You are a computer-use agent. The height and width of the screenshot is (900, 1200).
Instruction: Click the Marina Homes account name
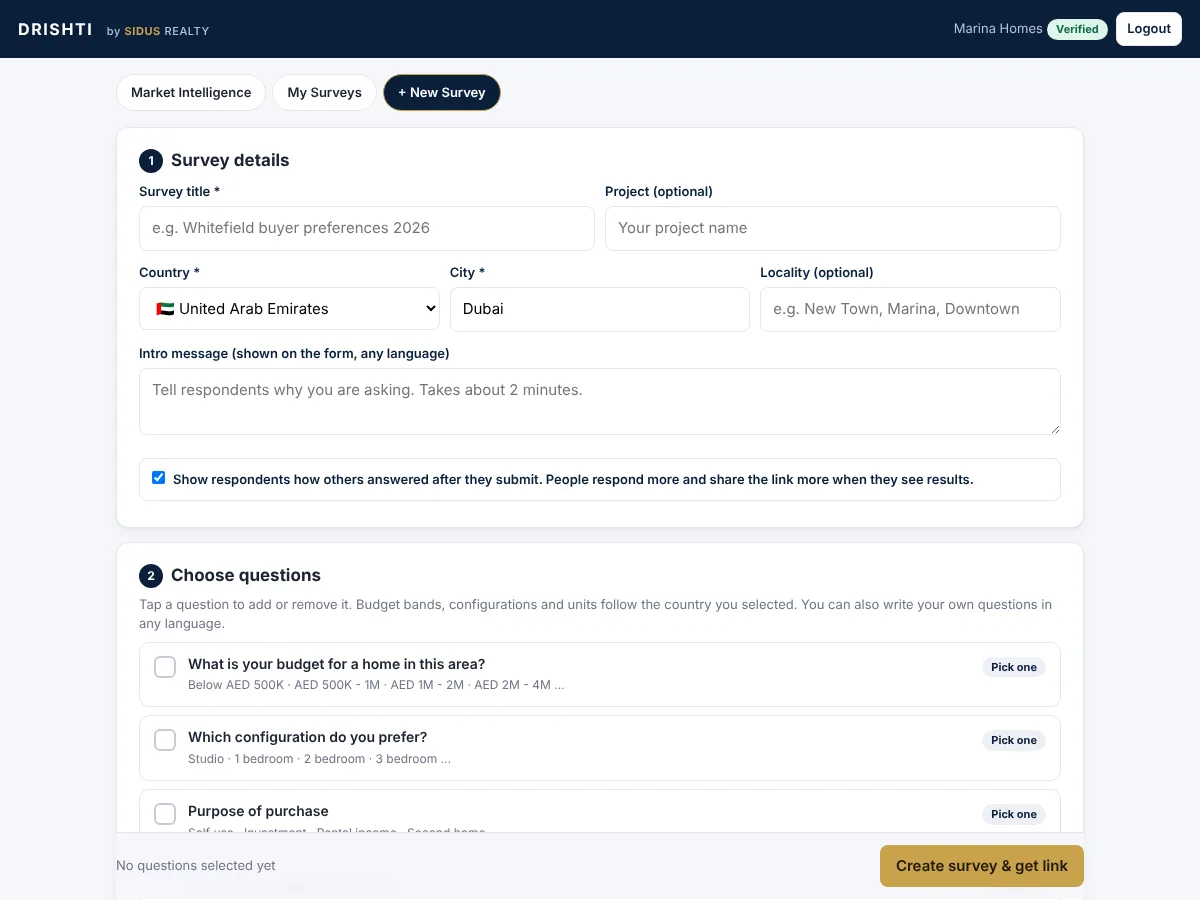pyautogui.click(x=998, y=29)
